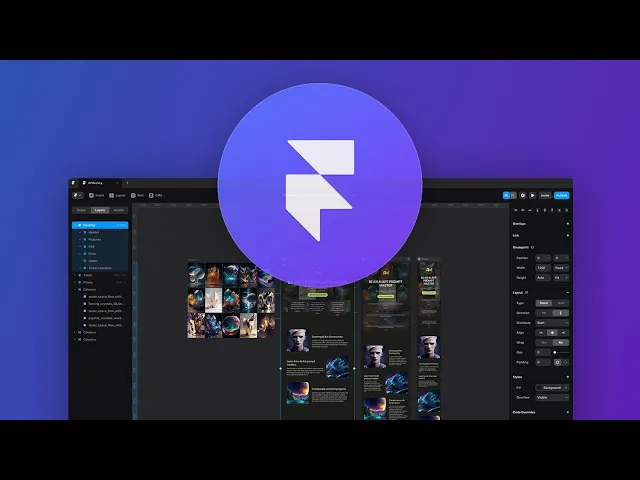This screenshot has width=640, height=480.
Task: Select the FAQ layer
Action: point(100,247)
